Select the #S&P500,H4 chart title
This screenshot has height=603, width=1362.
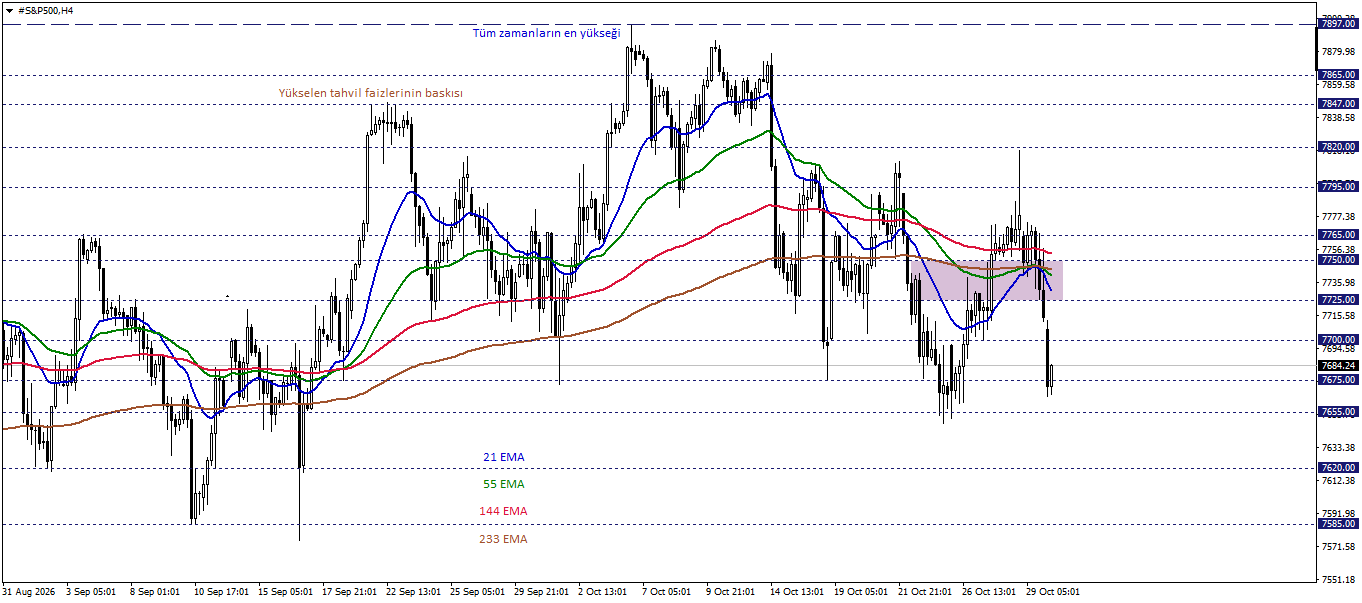pos(45,10)
